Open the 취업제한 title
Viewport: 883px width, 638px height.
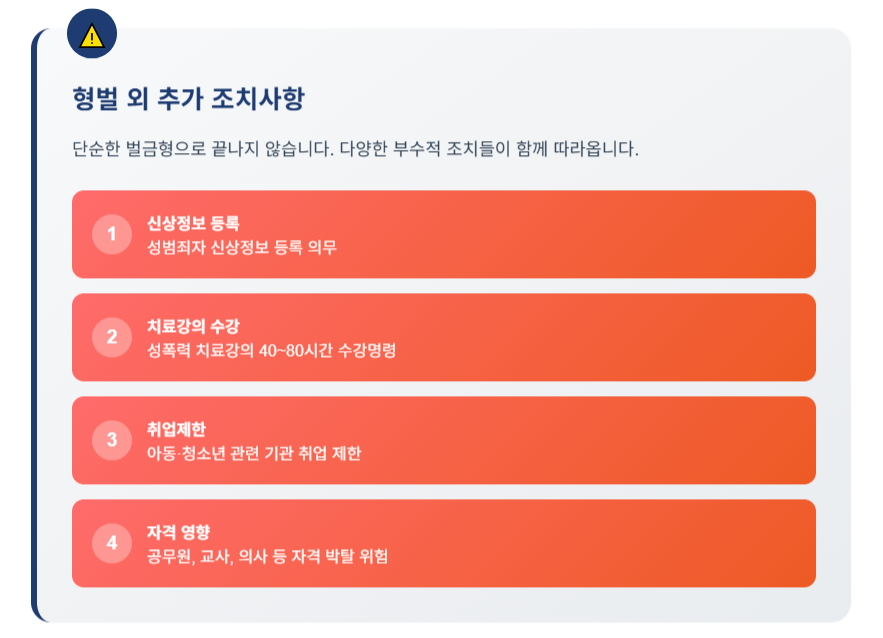(x=176, y=429)
